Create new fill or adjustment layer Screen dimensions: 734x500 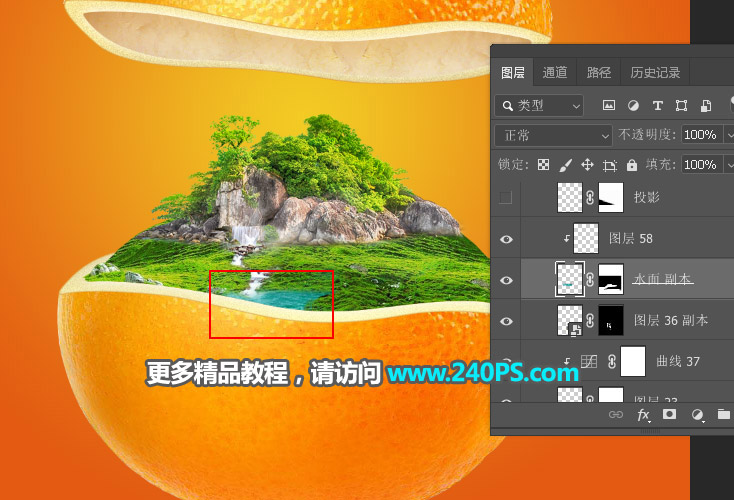tap(697, 415)
